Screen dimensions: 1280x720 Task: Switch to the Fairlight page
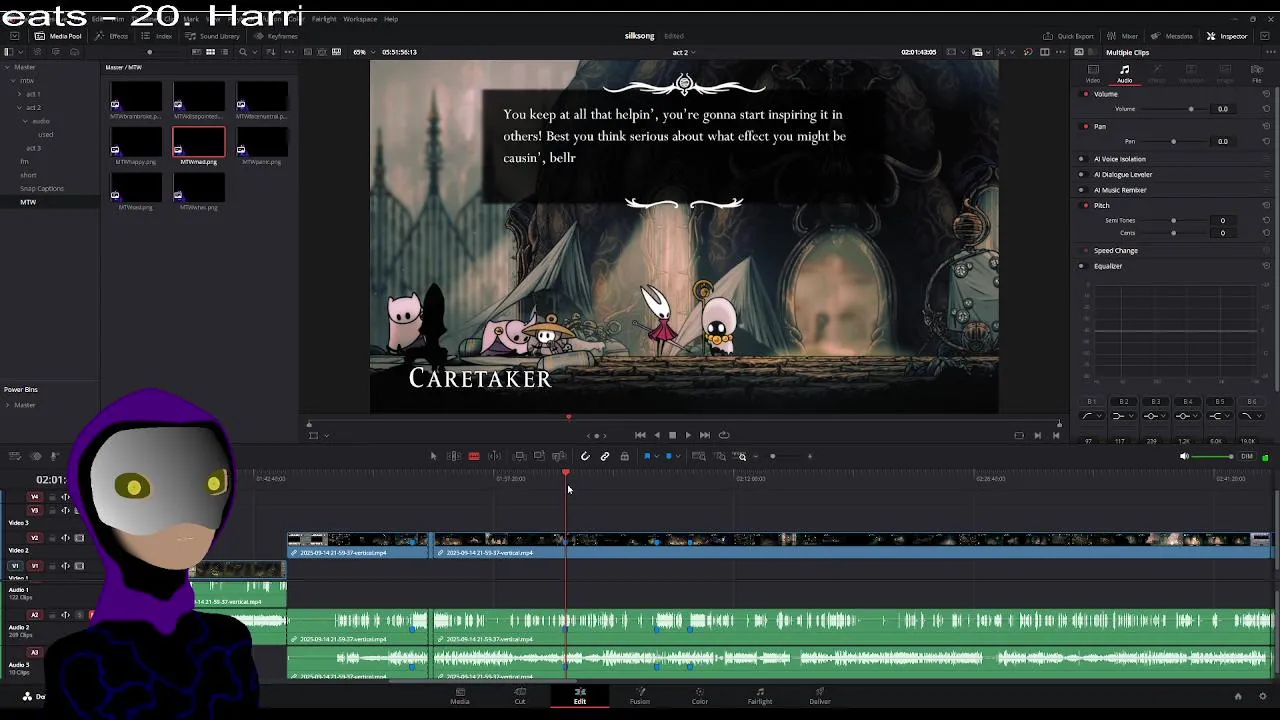[x=760, y=696]
